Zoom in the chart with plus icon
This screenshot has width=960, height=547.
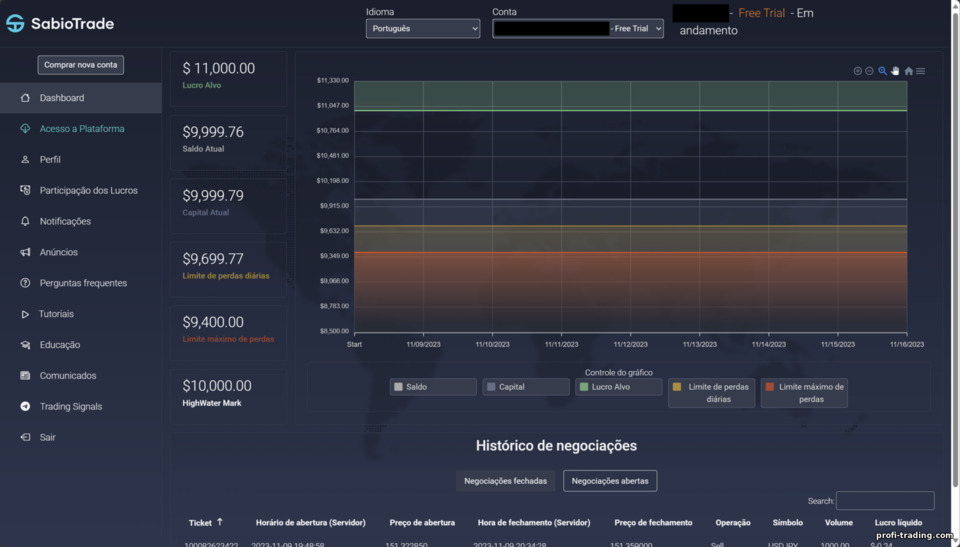[857, 71]
